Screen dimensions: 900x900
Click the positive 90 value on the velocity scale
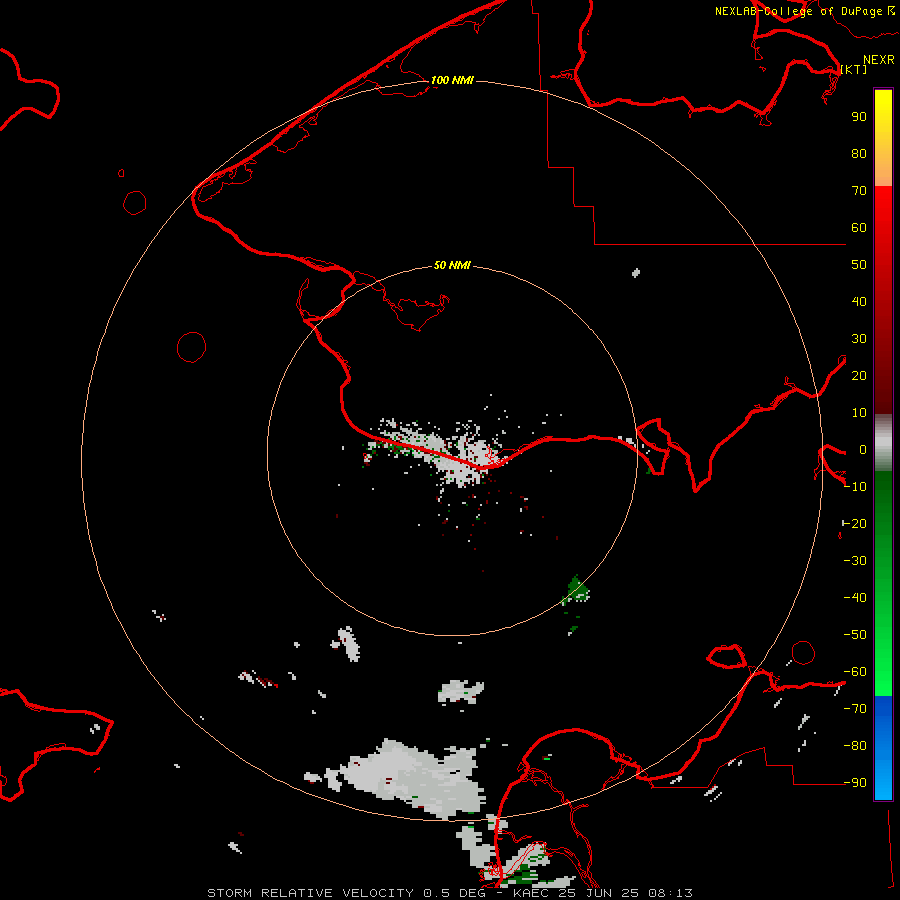(x=859, y=117)
